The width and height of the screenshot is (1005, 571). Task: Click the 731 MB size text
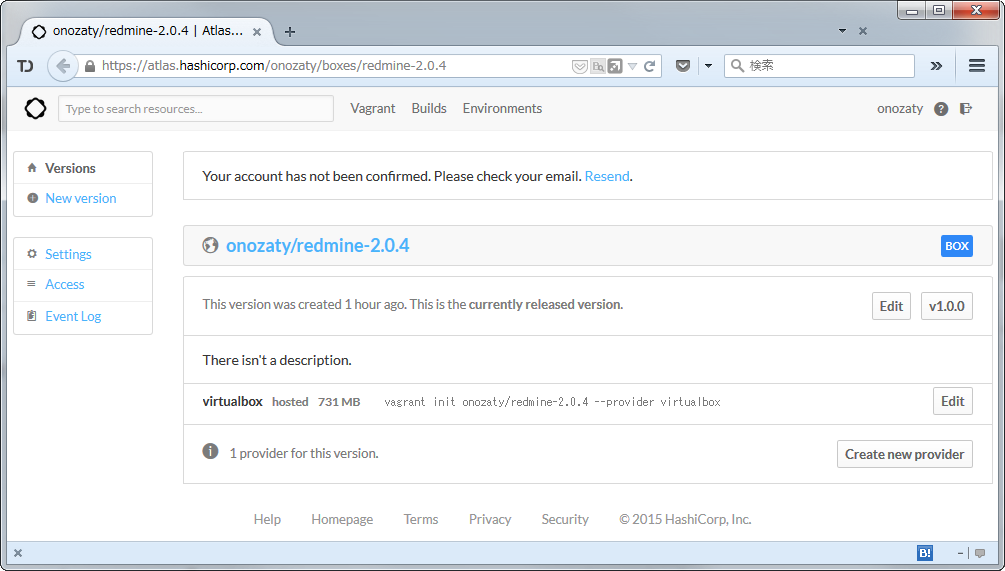(339, 402)
